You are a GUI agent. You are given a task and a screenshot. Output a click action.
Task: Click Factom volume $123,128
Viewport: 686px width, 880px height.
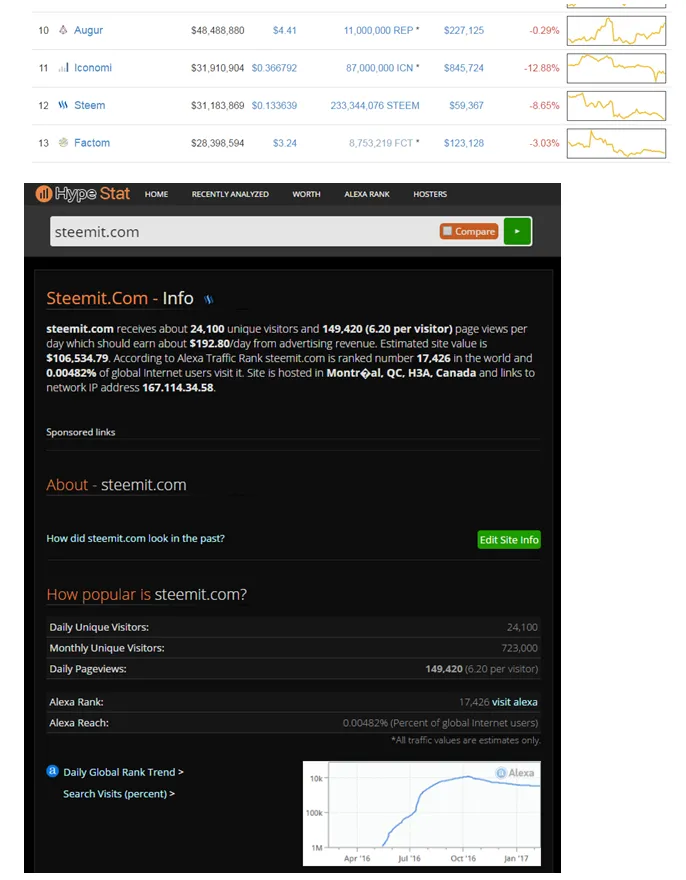click(464, 143)
